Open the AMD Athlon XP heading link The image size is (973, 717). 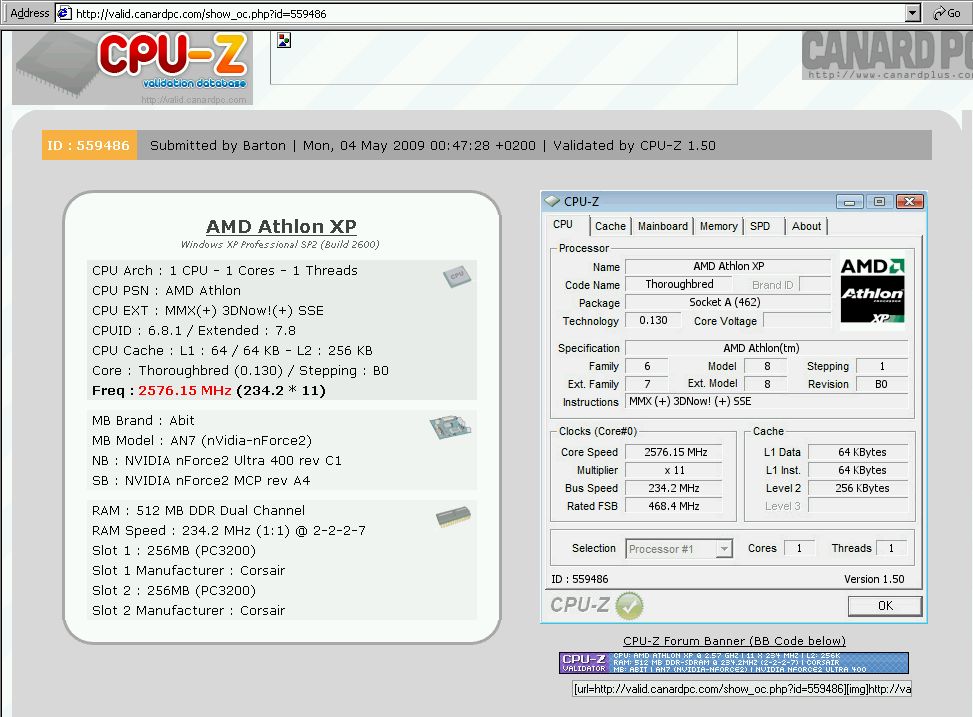[x=281, y=227]
